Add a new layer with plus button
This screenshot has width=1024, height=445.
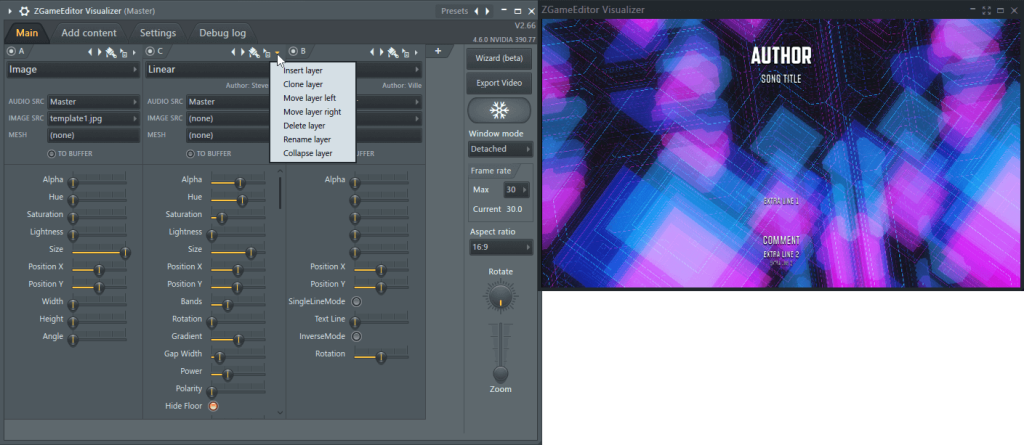coord(438,51)
